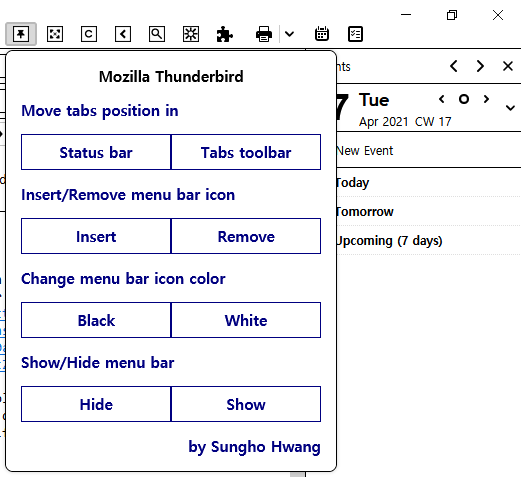Click the 'by Sungho Hwang' text
Viewport: 521px width, 477px height.
click(x=254, y=447)
